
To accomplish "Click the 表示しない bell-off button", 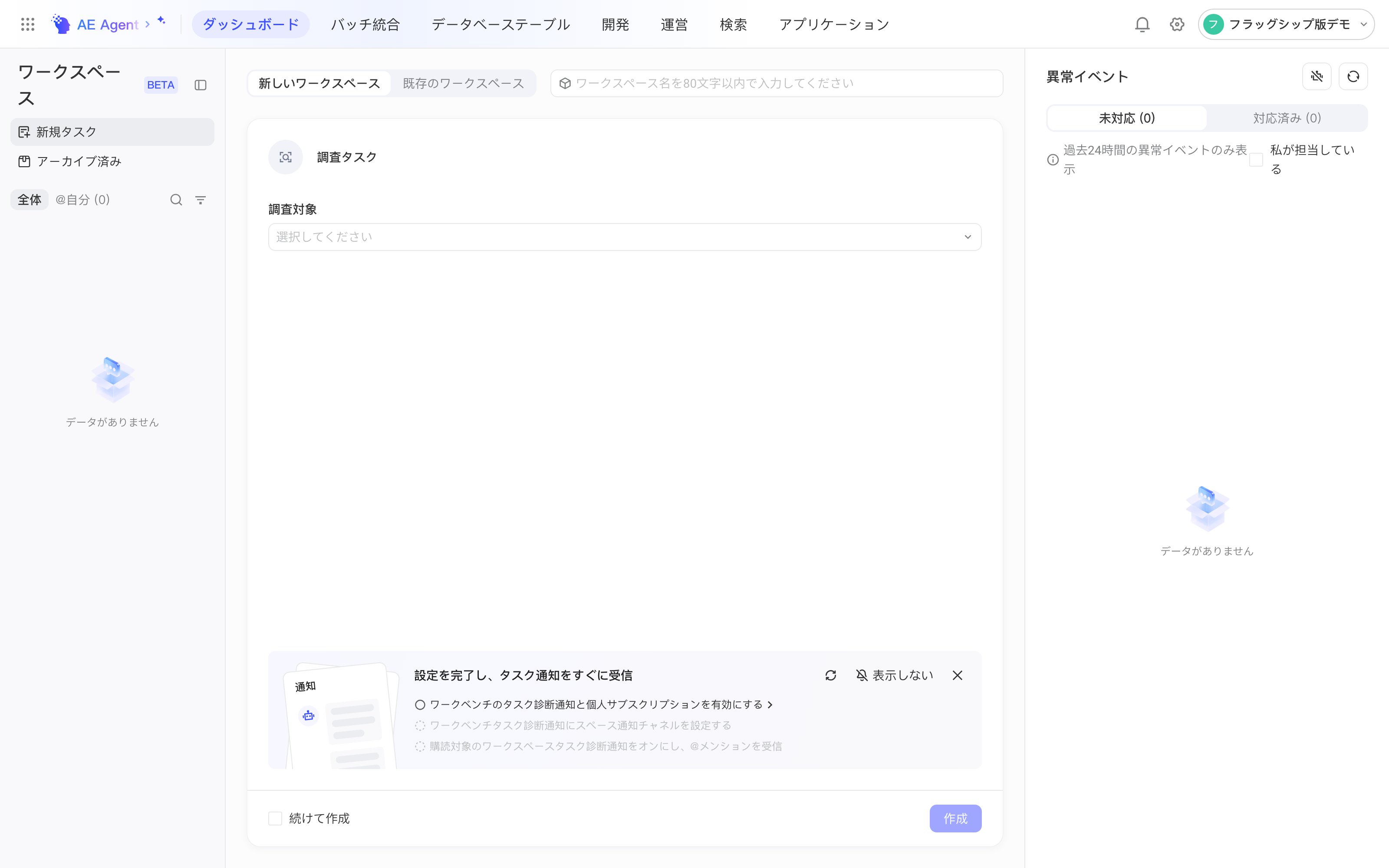I will tap(894, 675).
